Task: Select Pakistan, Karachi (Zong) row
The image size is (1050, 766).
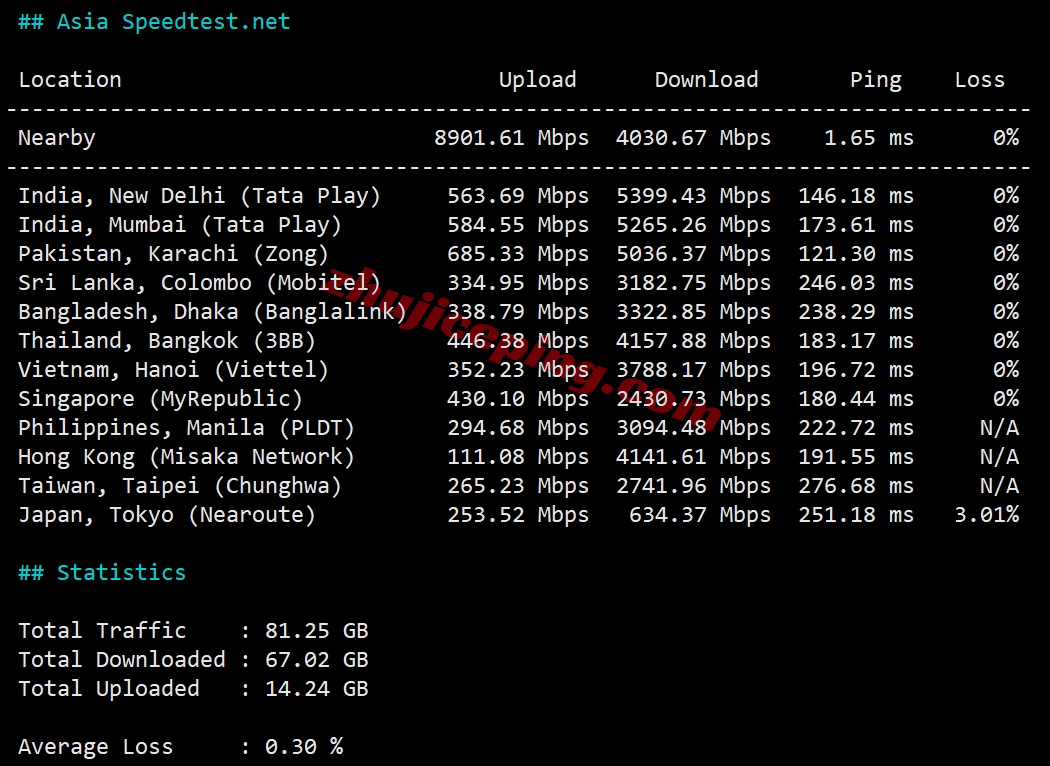Action: 518,254
